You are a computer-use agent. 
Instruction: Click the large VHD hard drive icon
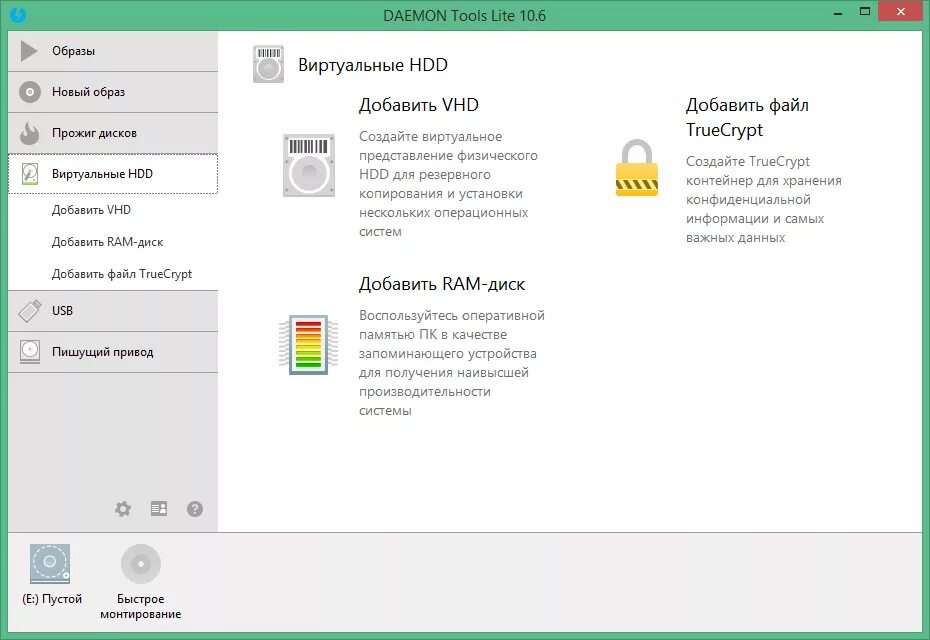click(x=309, y=165)
